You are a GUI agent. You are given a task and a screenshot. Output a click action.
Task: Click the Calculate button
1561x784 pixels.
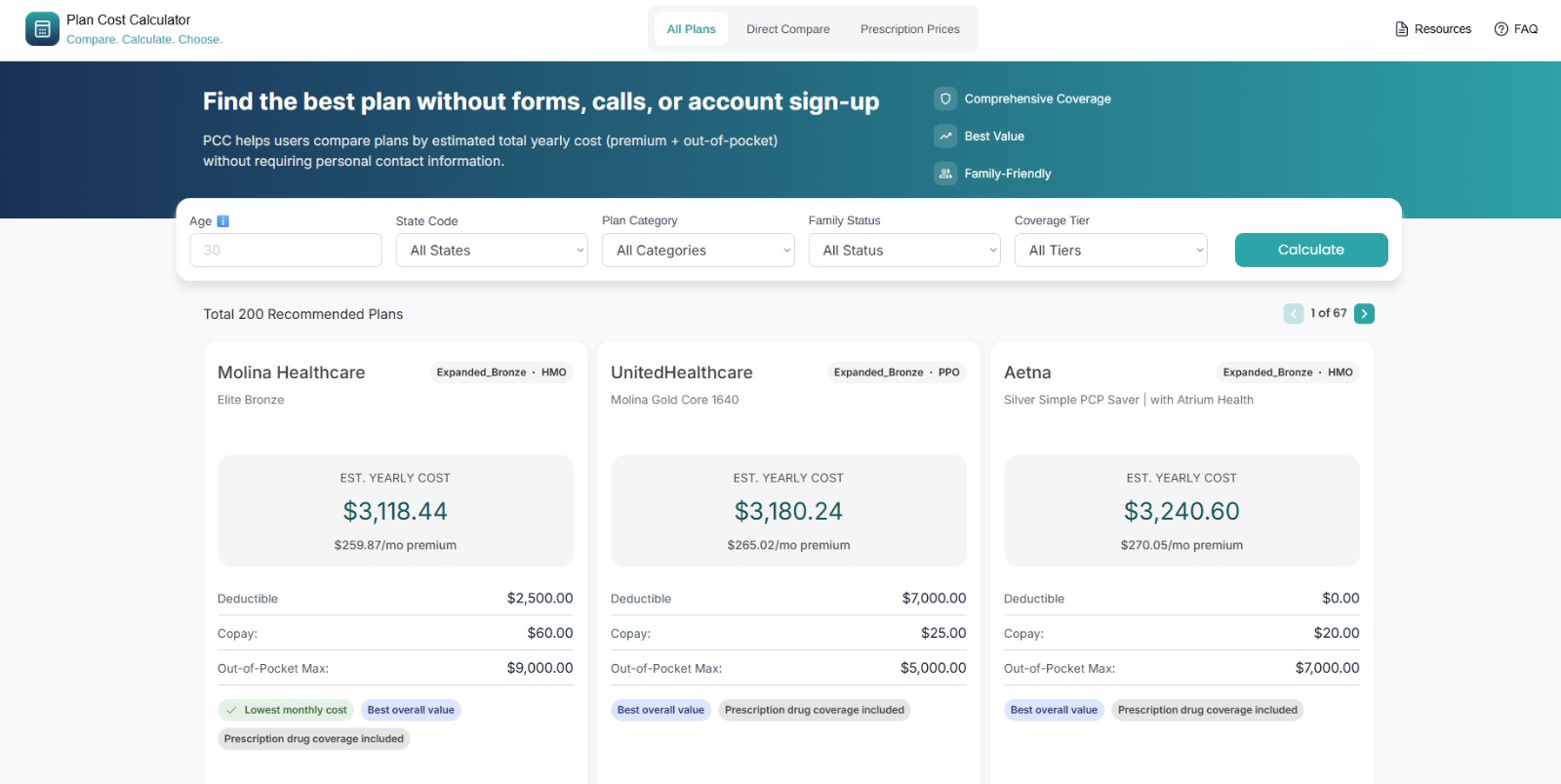1311,250
